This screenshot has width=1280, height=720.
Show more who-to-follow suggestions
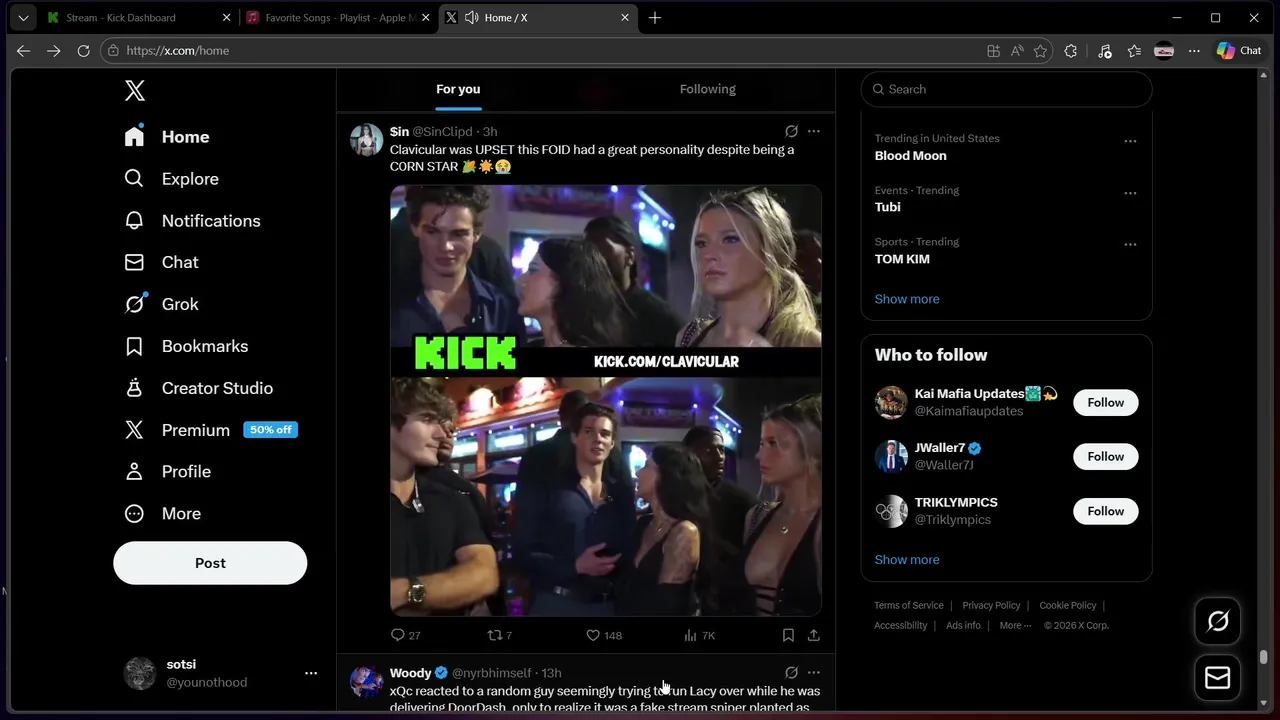pos(907,560)
